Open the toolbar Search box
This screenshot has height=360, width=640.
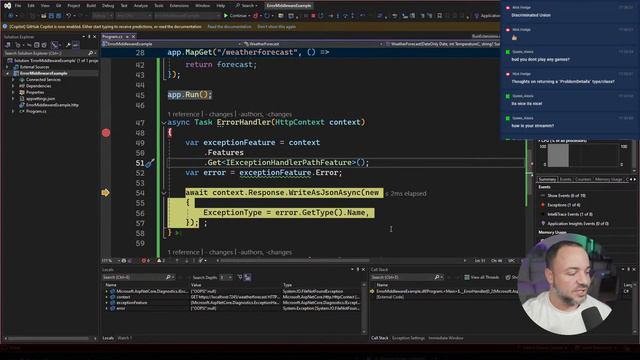[247, 6]
